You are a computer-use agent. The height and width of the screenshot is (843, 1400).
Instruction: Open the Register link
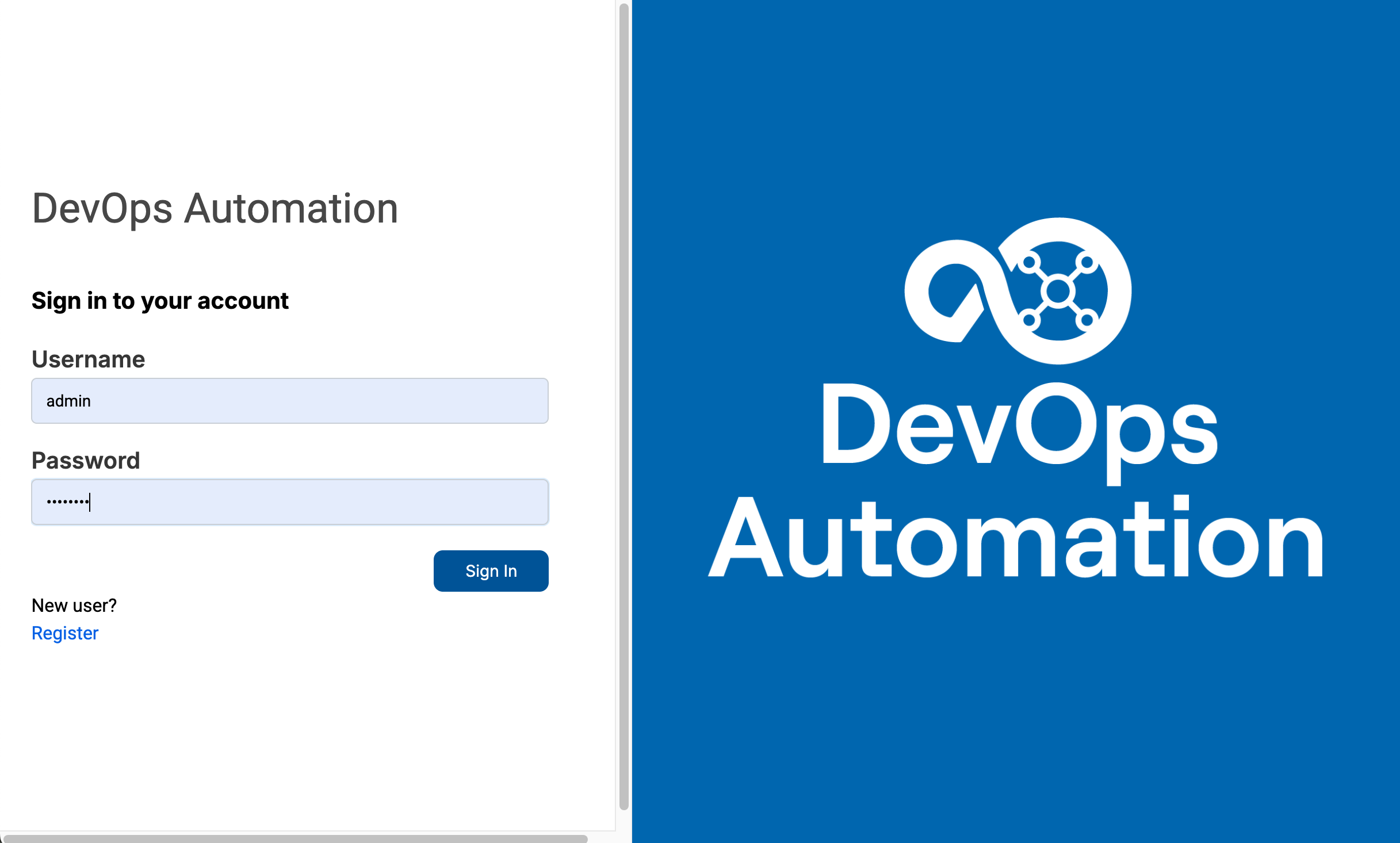(x=65, y=633)
